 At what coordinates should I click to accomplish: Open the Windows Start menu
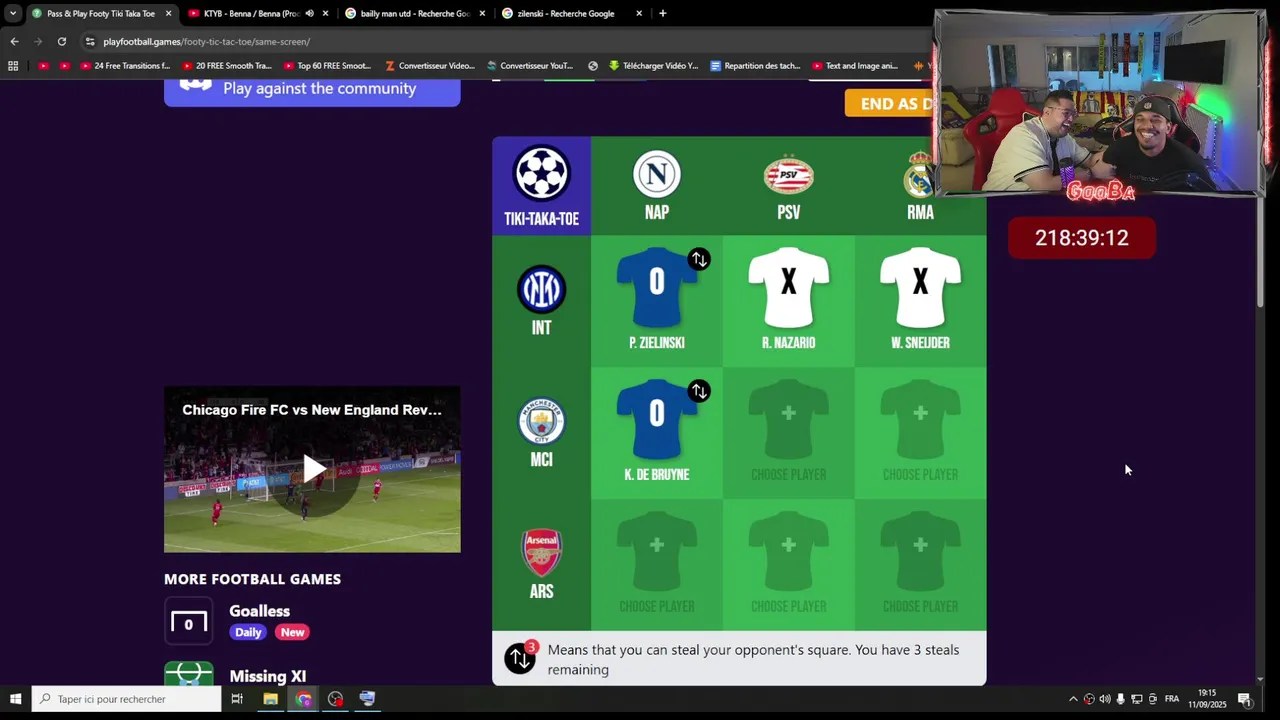coord(15,699)
